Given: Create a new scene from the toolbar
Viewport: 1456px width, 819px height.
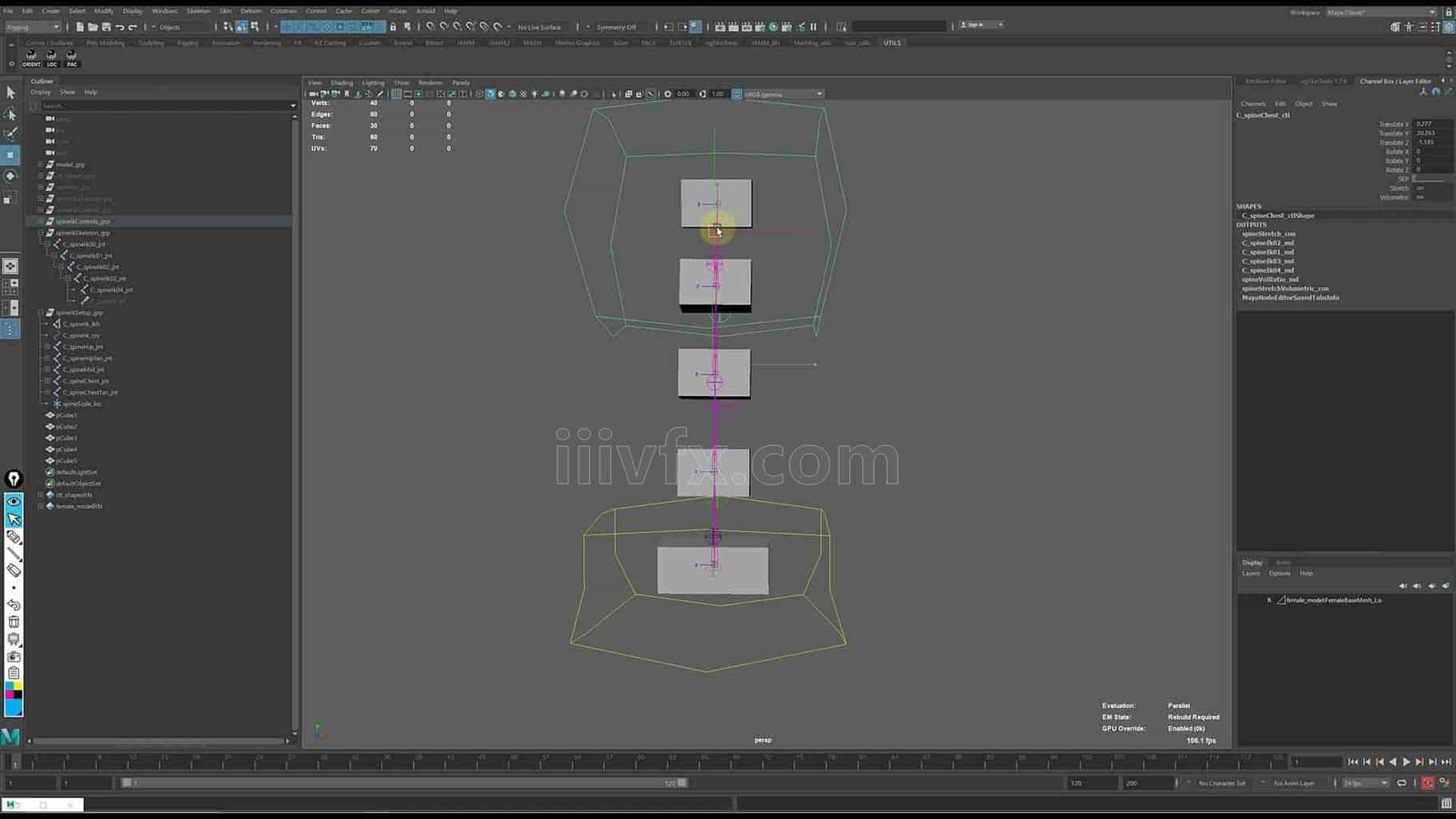Looking at the screenshot, I should click(x=79, y=26).
